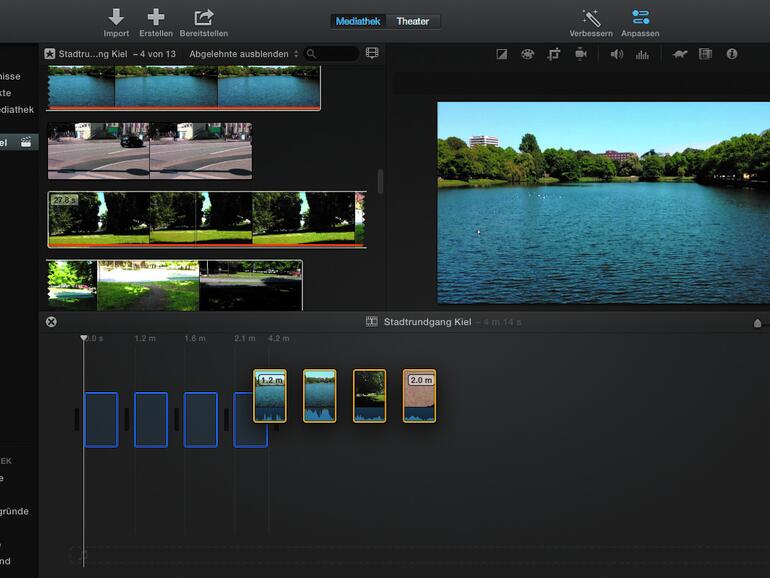Select the timeline clip labeled 2.0 m
This screenshot has width=770, height=578.
[x=419, y=396]
